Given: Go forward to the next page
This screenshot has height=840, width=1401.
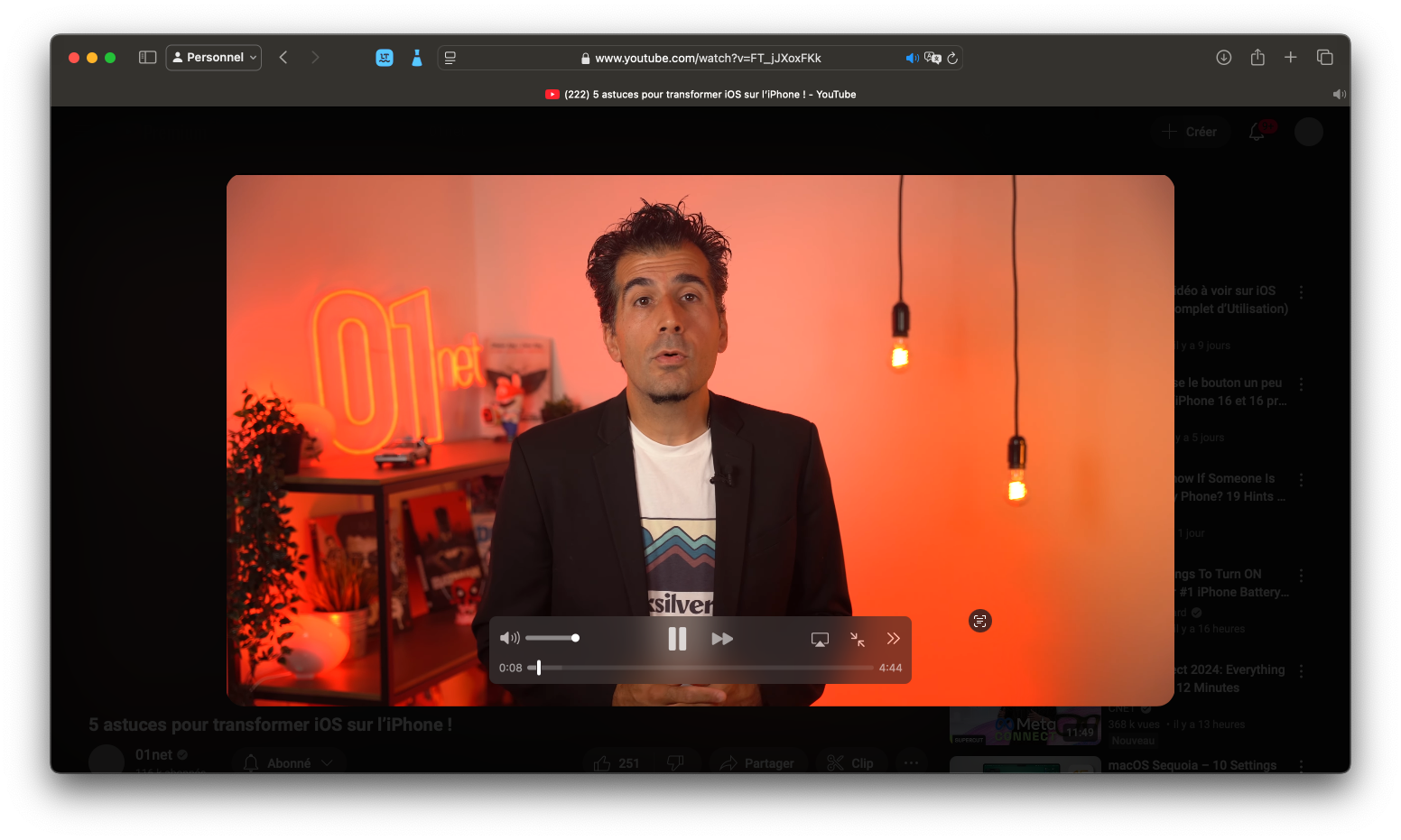Looking at the screenshot, I should 315,58.
